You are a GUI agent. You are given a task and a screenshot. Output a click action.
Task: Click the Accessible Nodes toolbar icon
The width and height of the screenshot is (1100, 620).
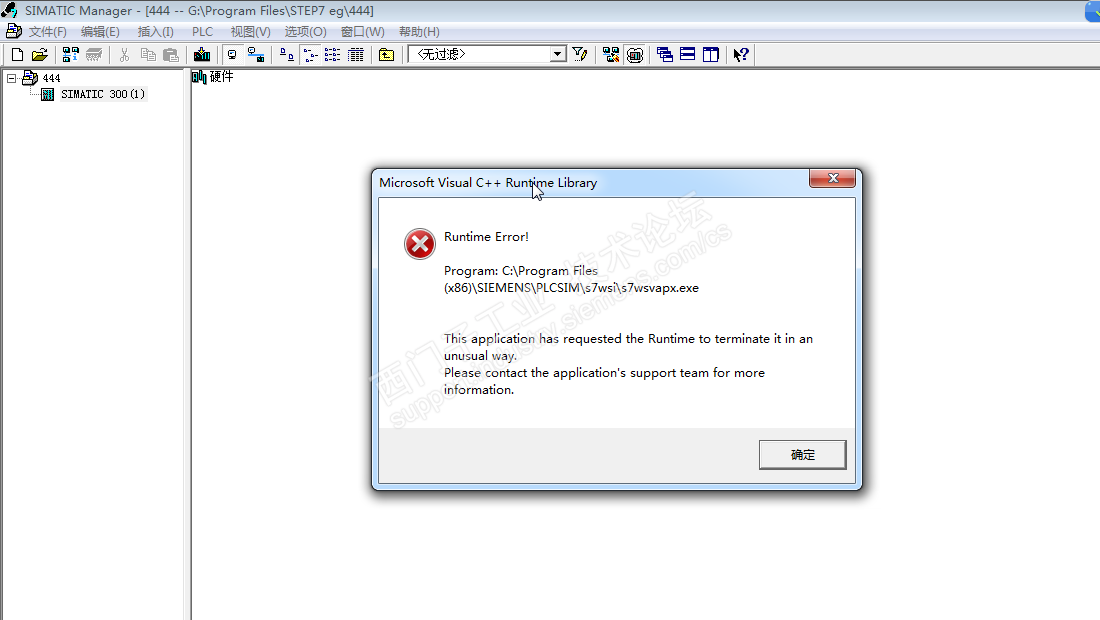coord(70,55)
